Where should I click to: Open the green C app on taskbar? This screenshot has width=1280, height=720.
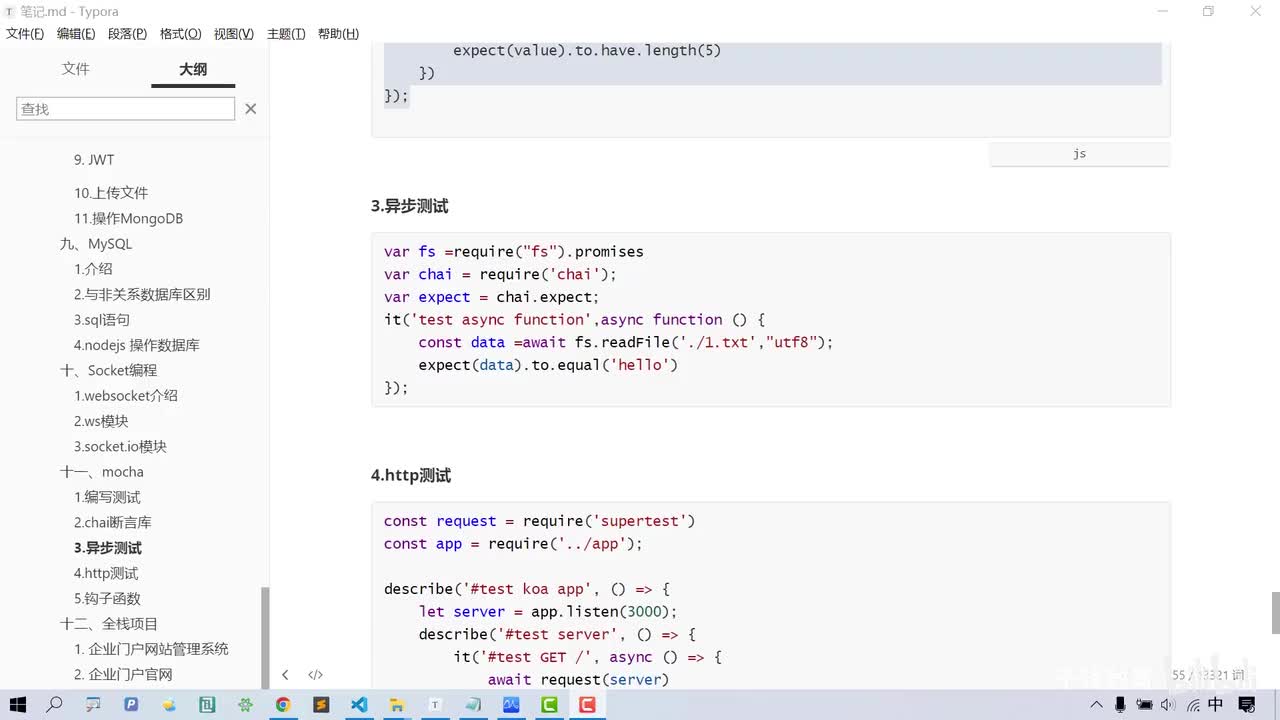click(549, 705)
